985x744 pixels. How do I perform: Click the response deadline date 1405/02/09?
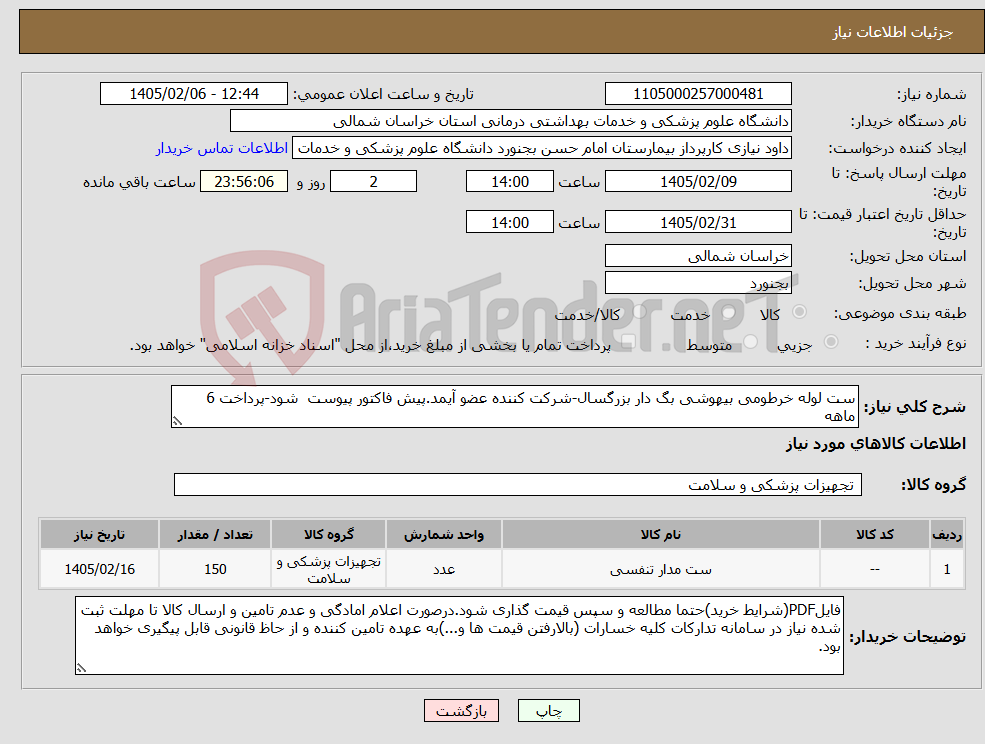coord(698,182)
